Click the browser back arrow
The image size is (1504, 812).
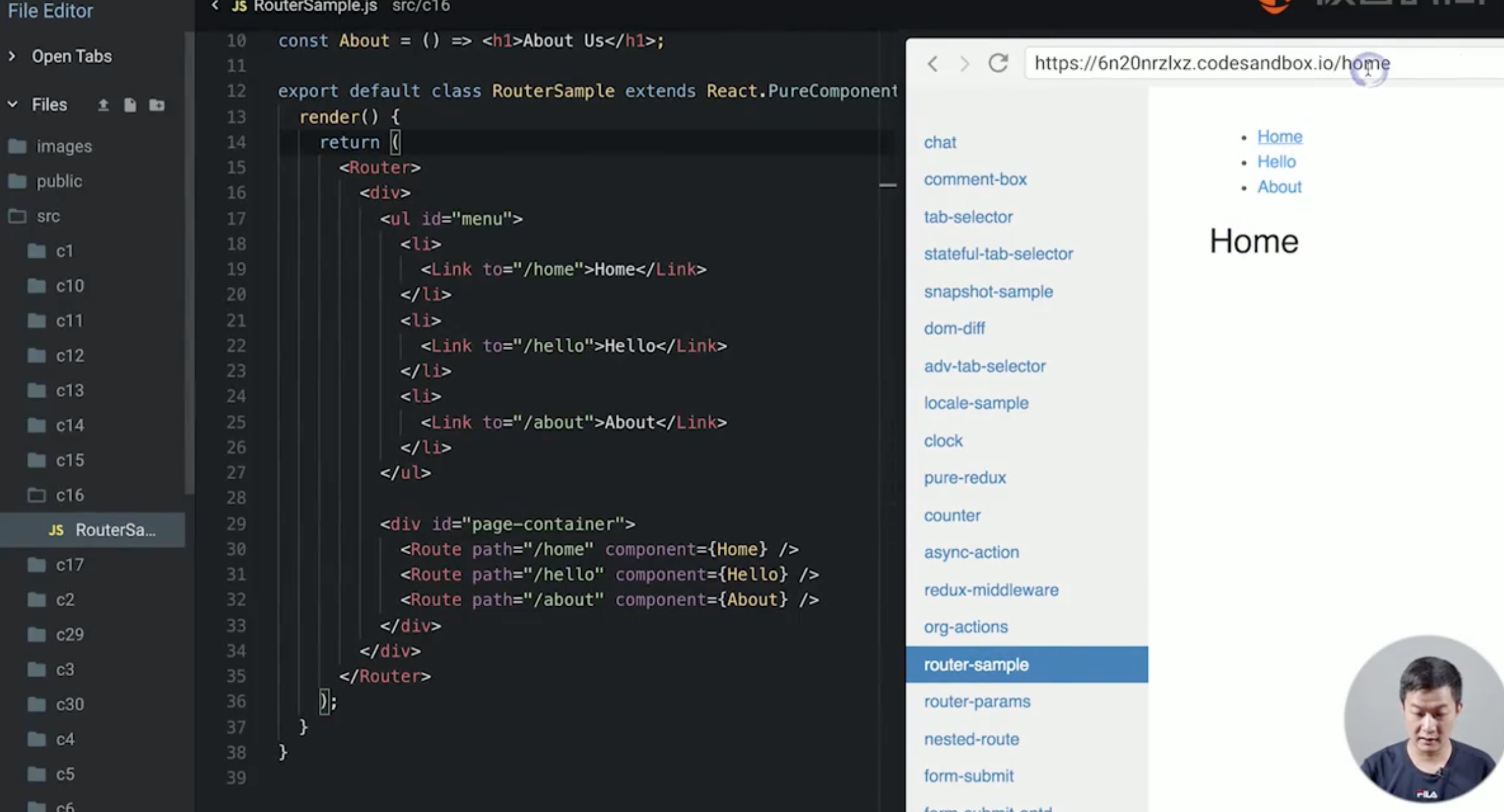pyautogui.click(x=933, y=64)
